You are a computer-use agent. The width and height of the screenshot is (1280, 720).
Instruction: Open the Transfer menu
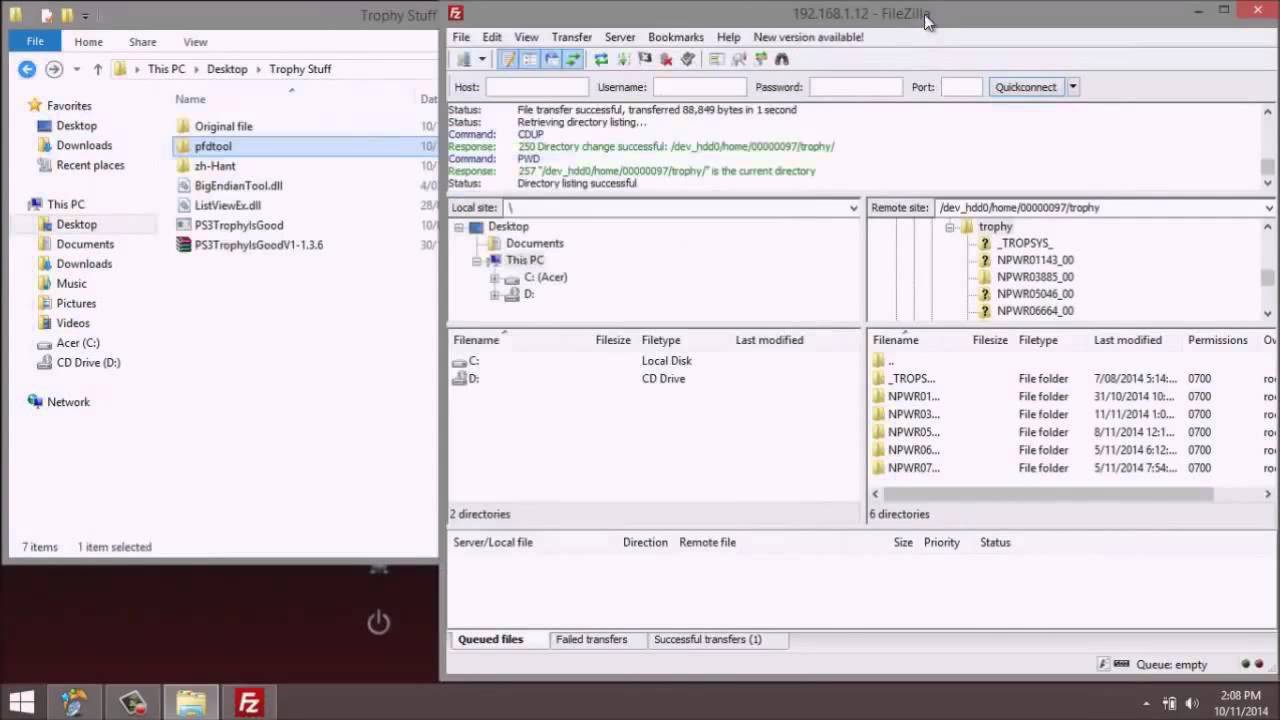click(572, 37)
